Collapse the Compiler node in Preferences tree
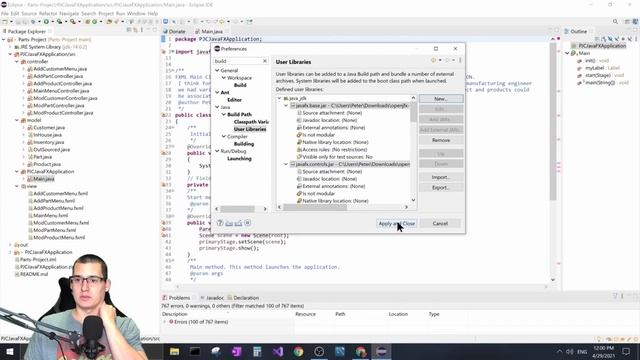This screenshot has height=360, width=640. tap(224, 136)
